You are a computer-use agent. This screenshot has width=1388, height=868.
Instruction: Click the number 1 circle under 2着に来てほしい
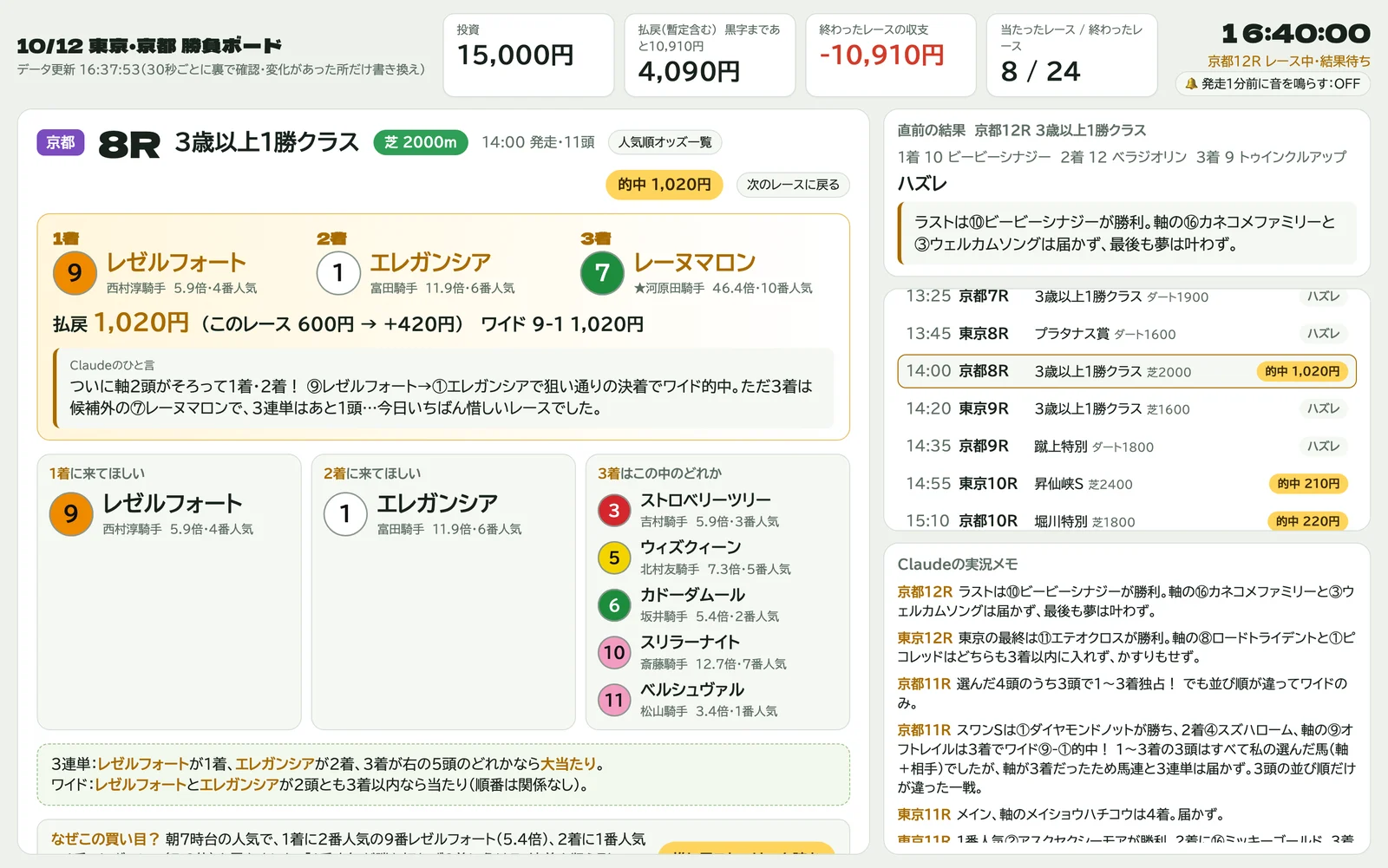345,514
